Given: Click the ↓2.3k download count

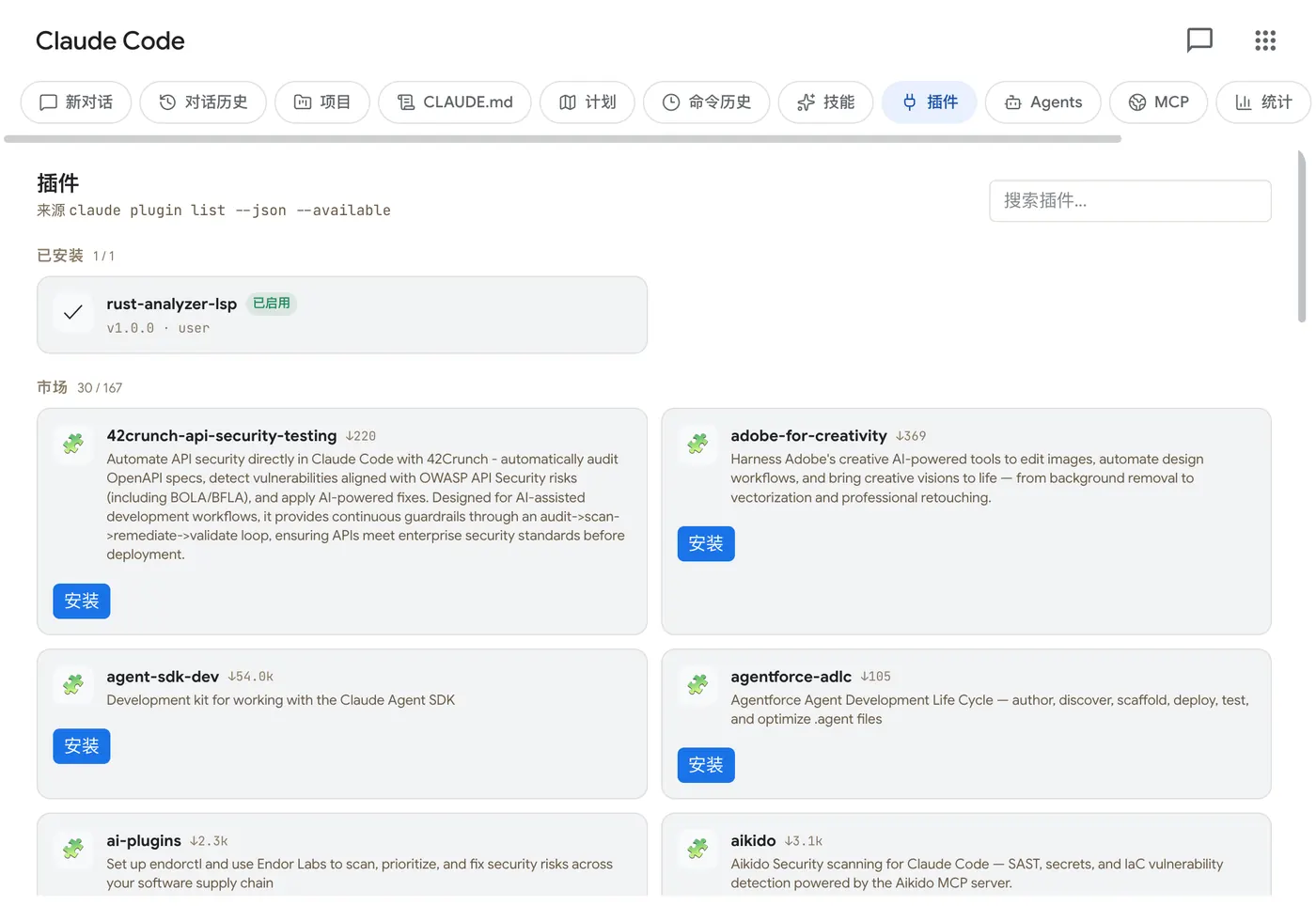Looking at the screenshot, I should click(x=209, y=841).
